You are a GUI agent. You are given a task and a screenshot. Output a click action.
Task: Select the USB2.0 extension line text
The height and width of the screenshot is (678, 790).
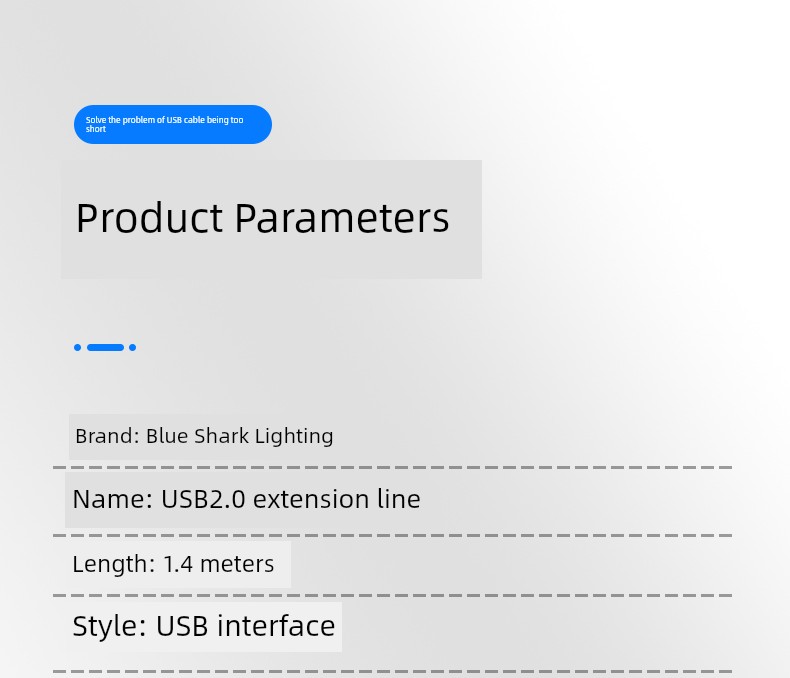click(x=291, y=500)
